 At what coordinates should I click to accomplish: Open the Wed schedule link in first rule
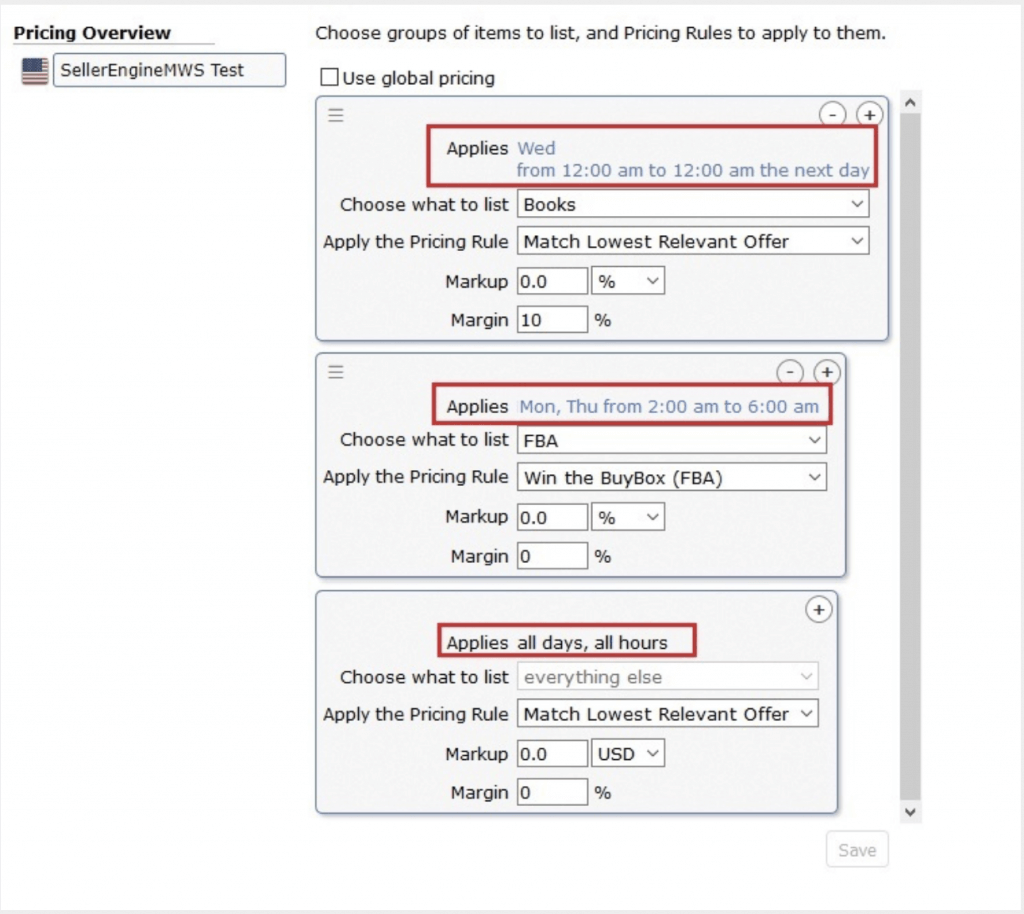point(693,159)
